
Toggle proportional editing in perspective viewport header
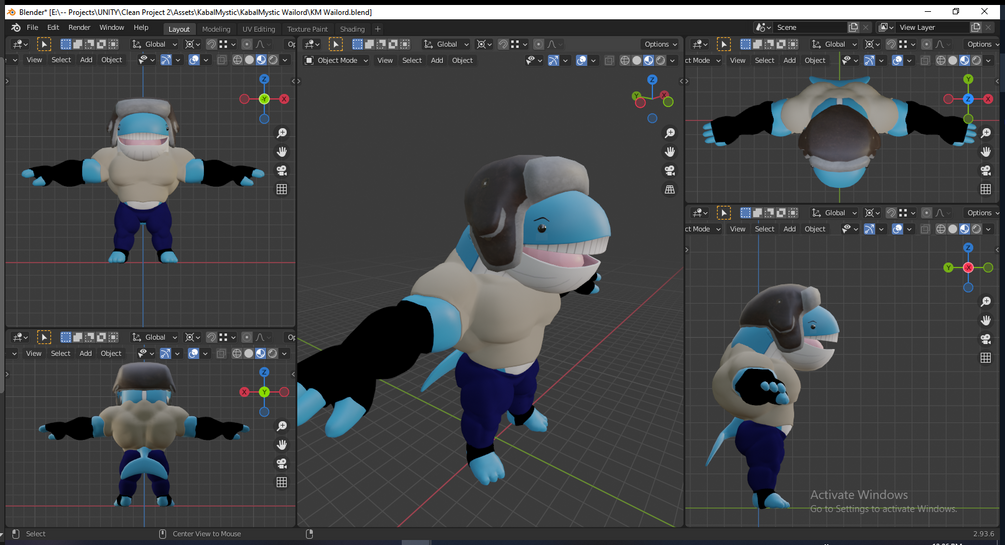tap(538, 44)
